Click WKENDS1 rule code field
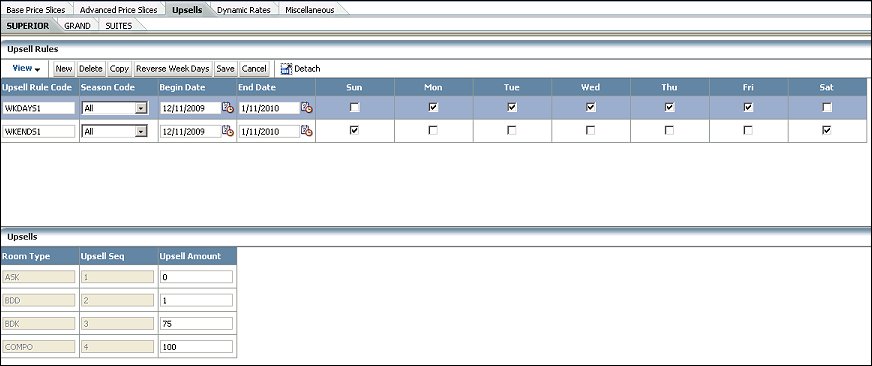The width and height of the screenshot is (872, 366). coord(39,131)
